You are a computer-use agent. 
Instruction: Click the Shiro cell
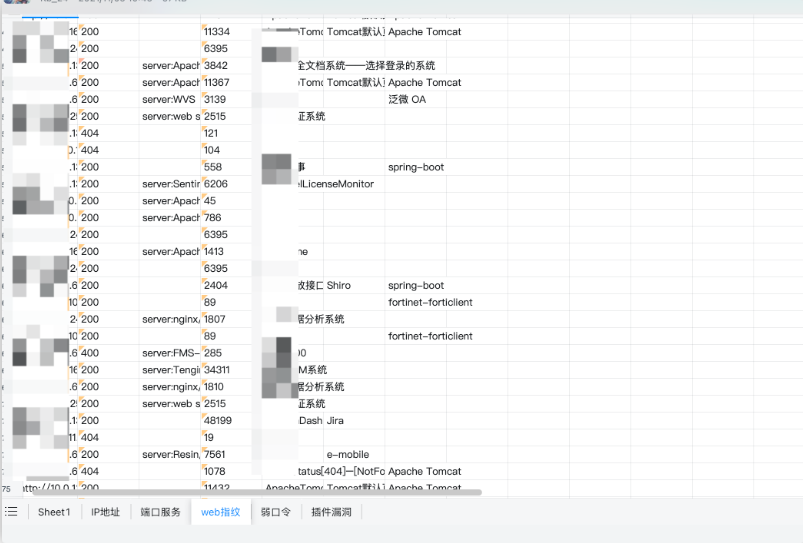(354, 285)
